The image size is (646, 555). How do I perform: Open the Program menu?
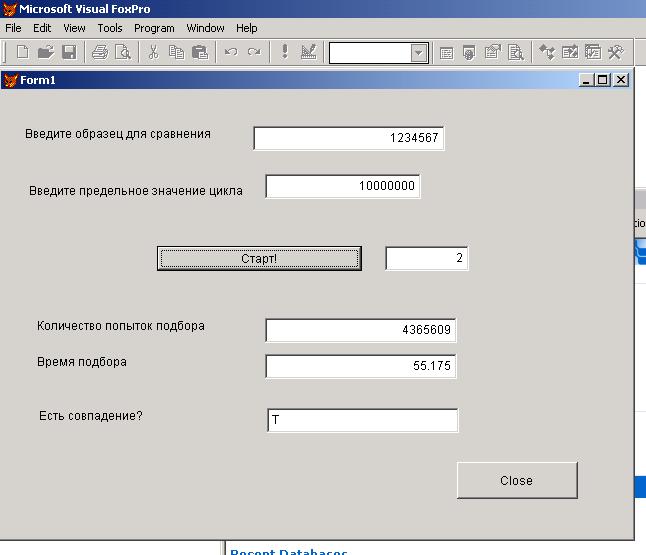tap(154, 28)
